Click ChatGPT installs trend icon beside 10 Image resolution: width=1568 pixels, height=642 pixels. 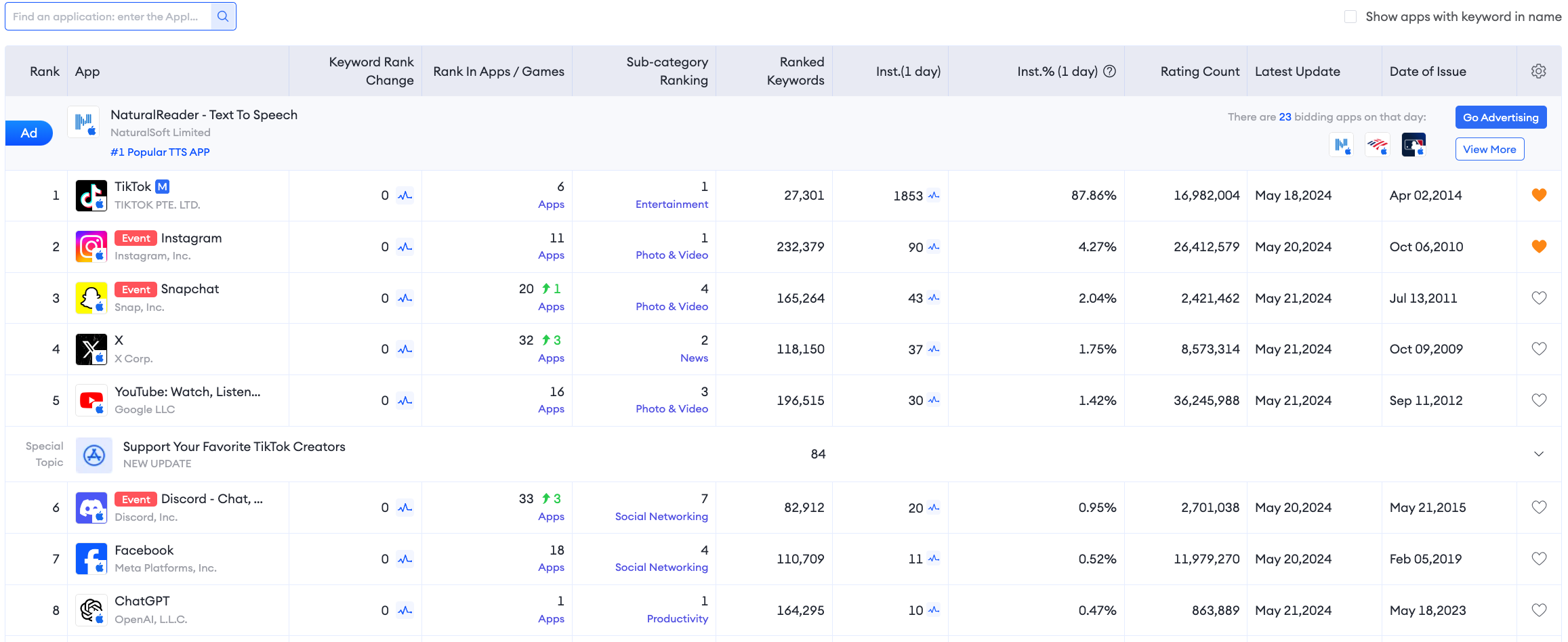pos(934,610)
